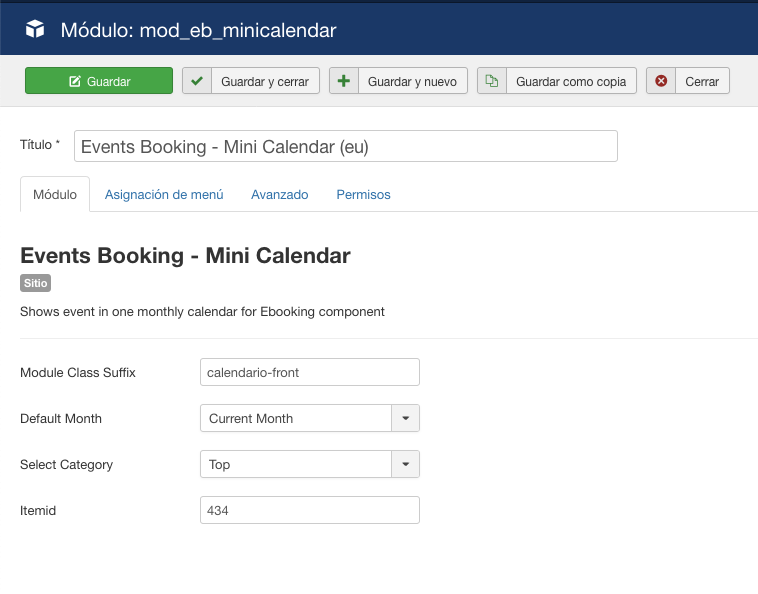Viewport: 758px width, 594px height.
Task: Click into Module Class Suffix field
Action: [309, 372]
